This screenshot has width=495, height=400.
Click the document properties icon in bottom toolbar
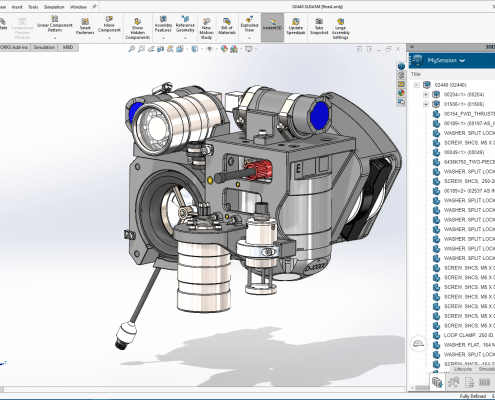click(469, 382)
